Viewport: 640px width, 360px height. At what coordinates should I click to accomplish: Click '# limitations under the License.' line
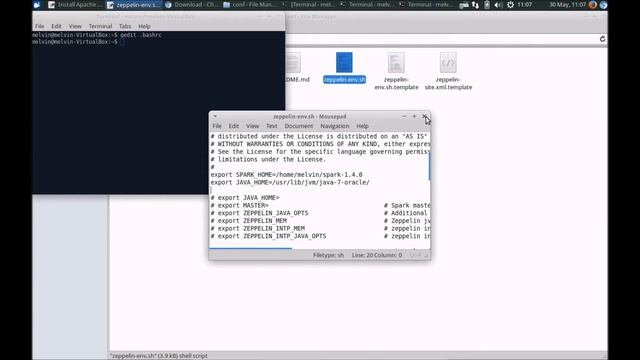pyautogui.click(x=268, y=160)
